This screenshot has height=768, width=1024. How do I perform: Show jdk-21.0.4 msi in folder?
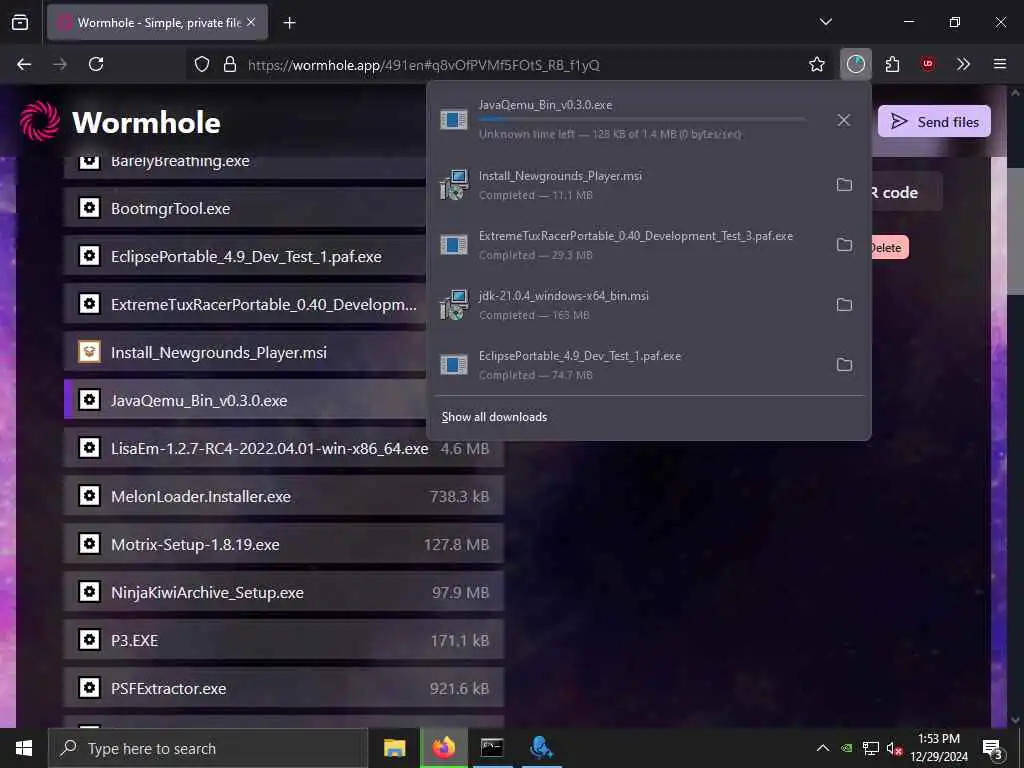pyautogui.click(x=844, y=305)
